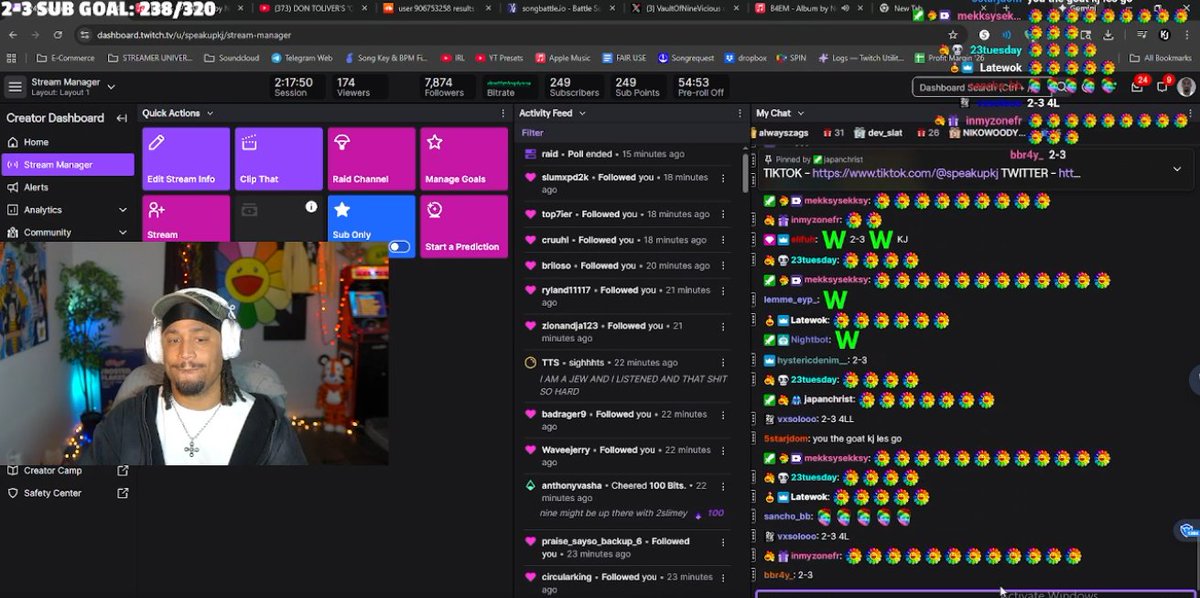Select Stream Manager in the sidebar

[67, 165]
